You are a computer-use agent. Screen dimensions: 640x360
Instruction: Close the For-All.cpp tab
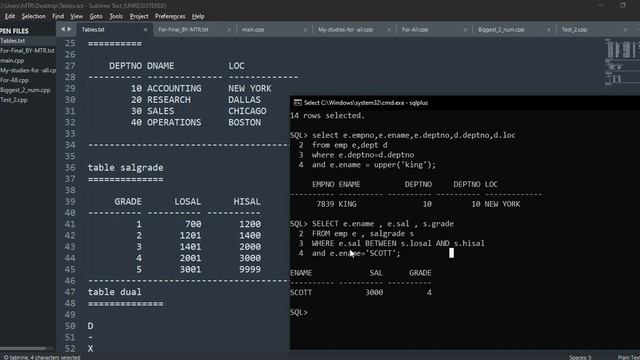465,30
